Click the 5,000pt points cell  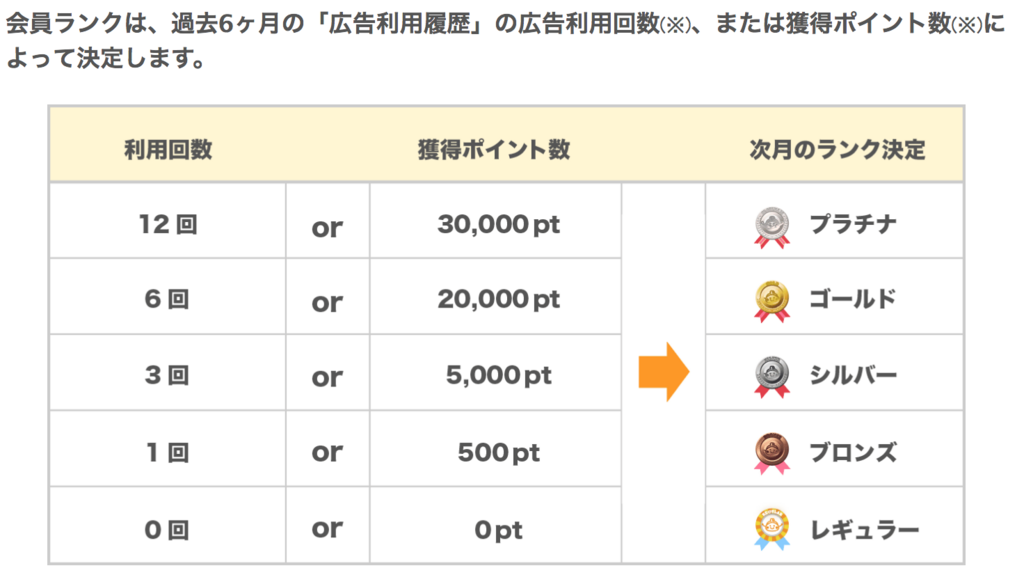496,372
